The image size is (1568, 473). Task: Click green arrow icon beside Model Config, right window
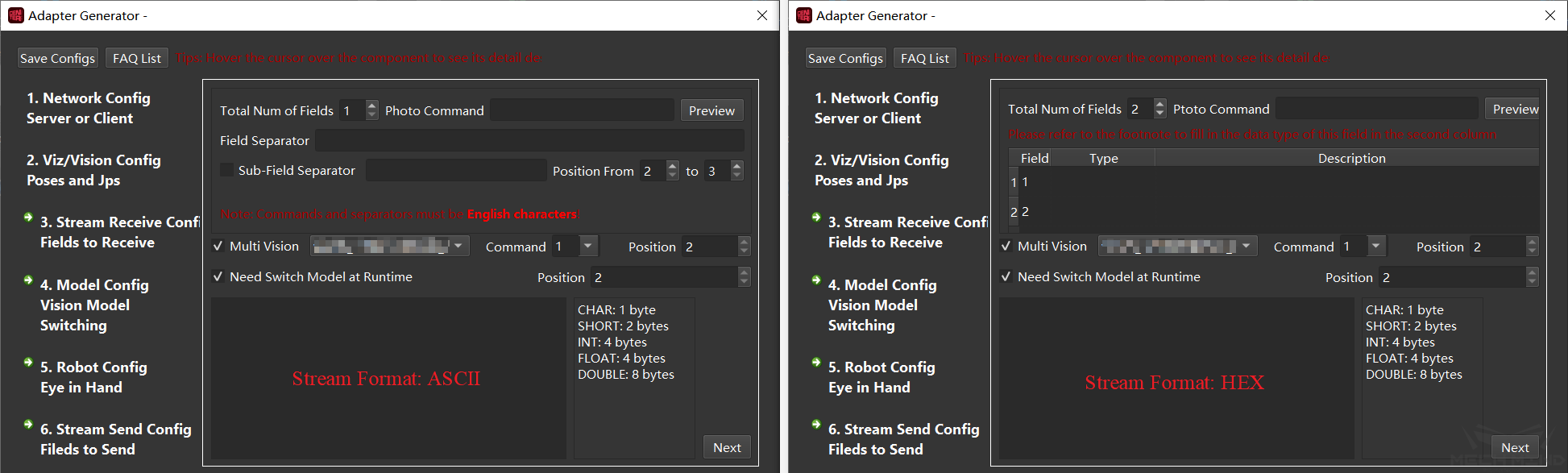(816, 280)
